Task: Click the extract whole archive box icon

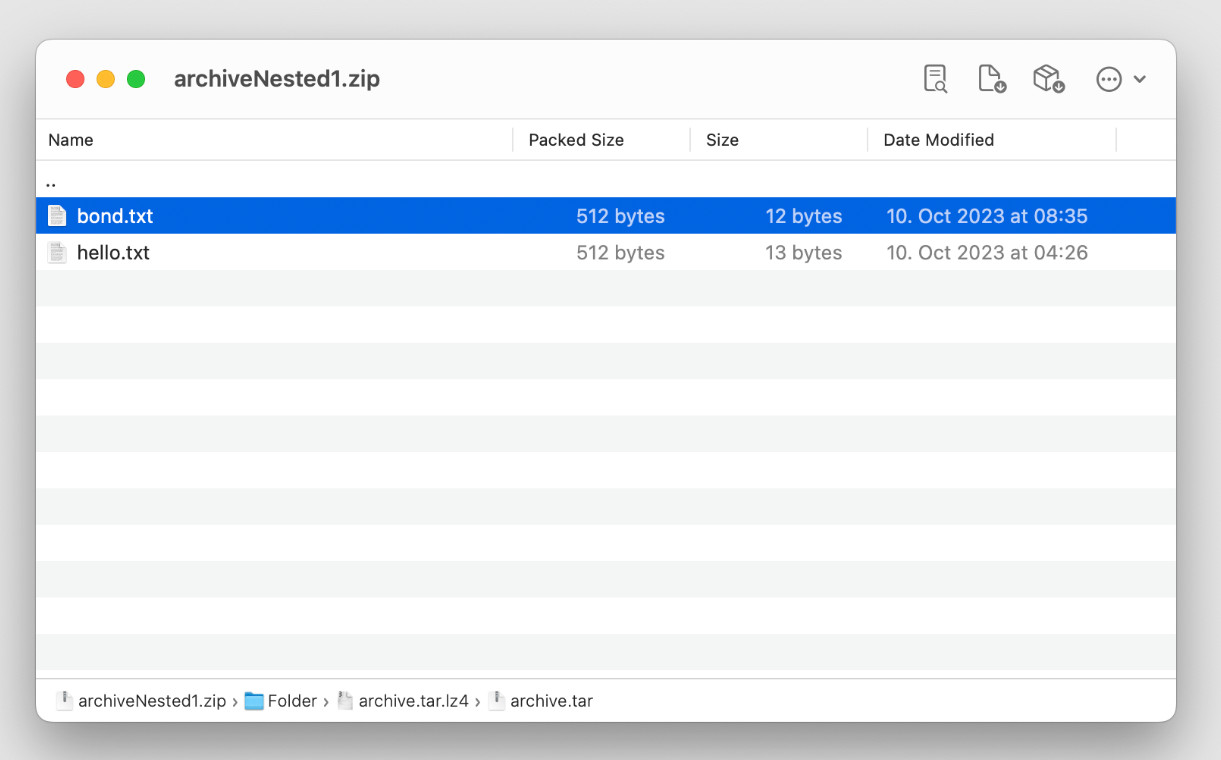Action: pyautogui.click(x=1048, y=79)
